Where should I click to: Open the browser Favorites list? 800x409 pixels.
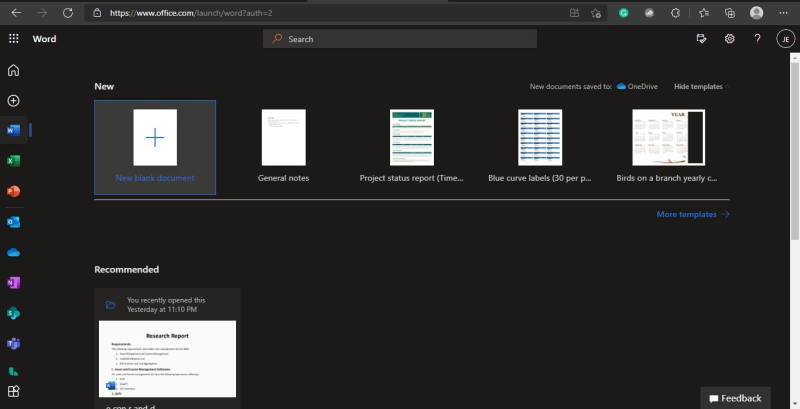tap(704, 13)
